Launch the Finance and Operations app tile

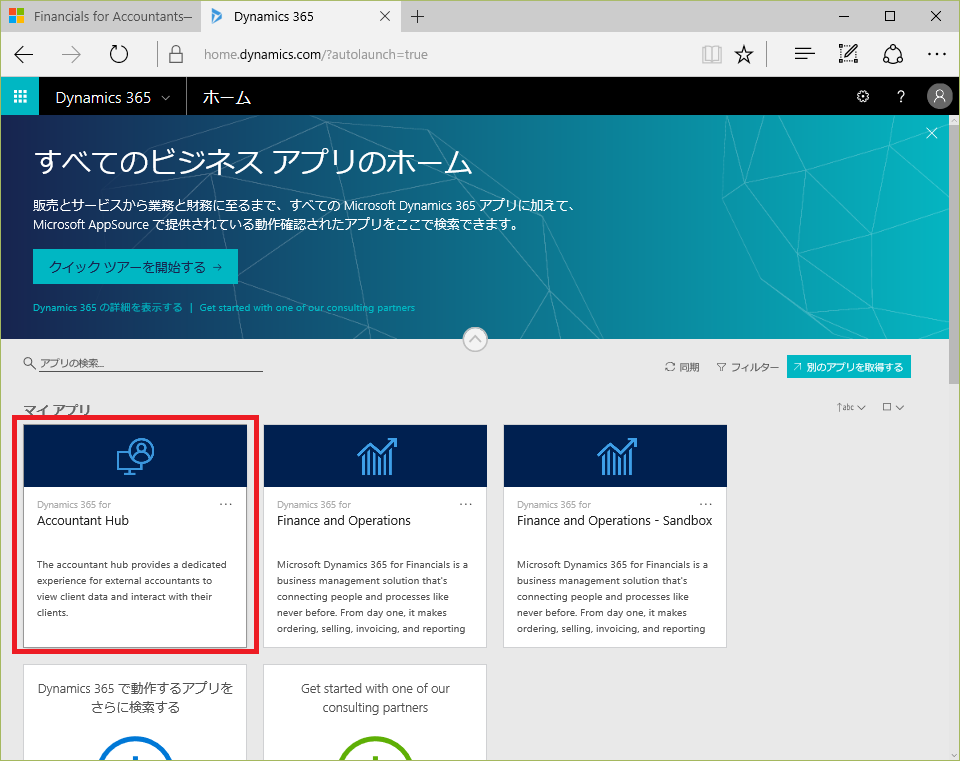(375, 536)
